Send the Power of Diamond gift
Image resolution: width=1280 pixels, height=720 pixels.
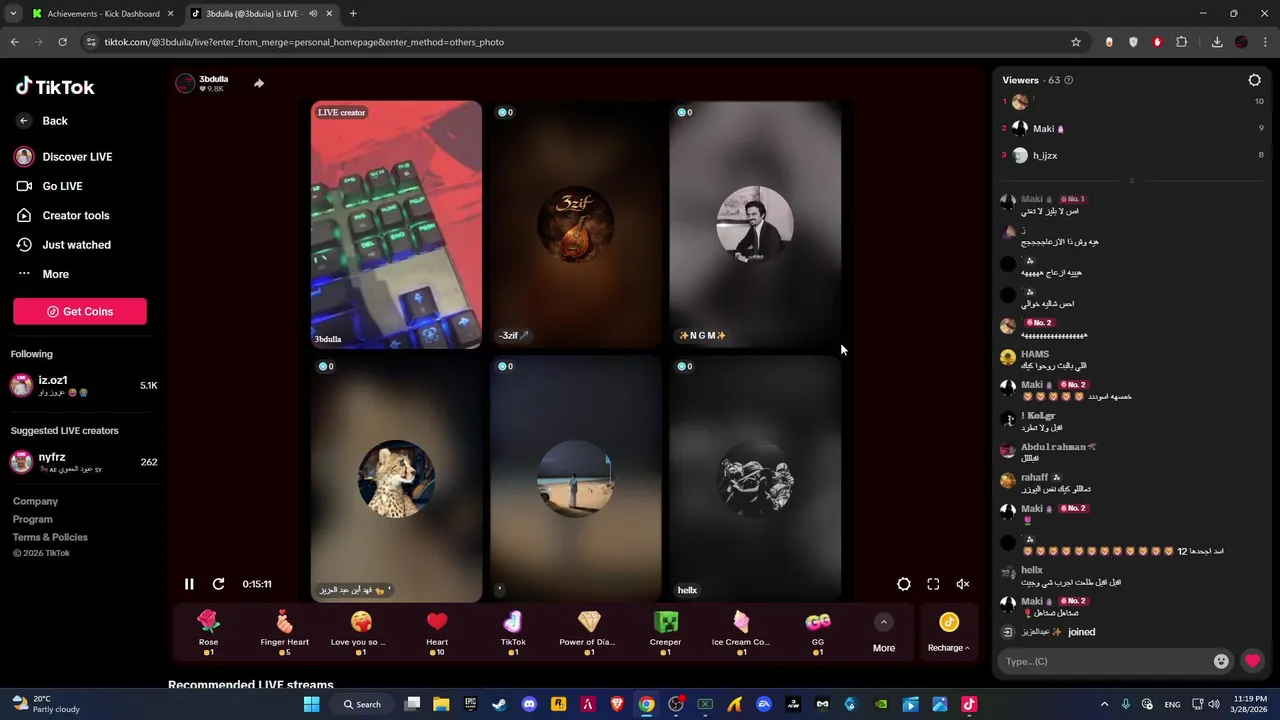589,633
